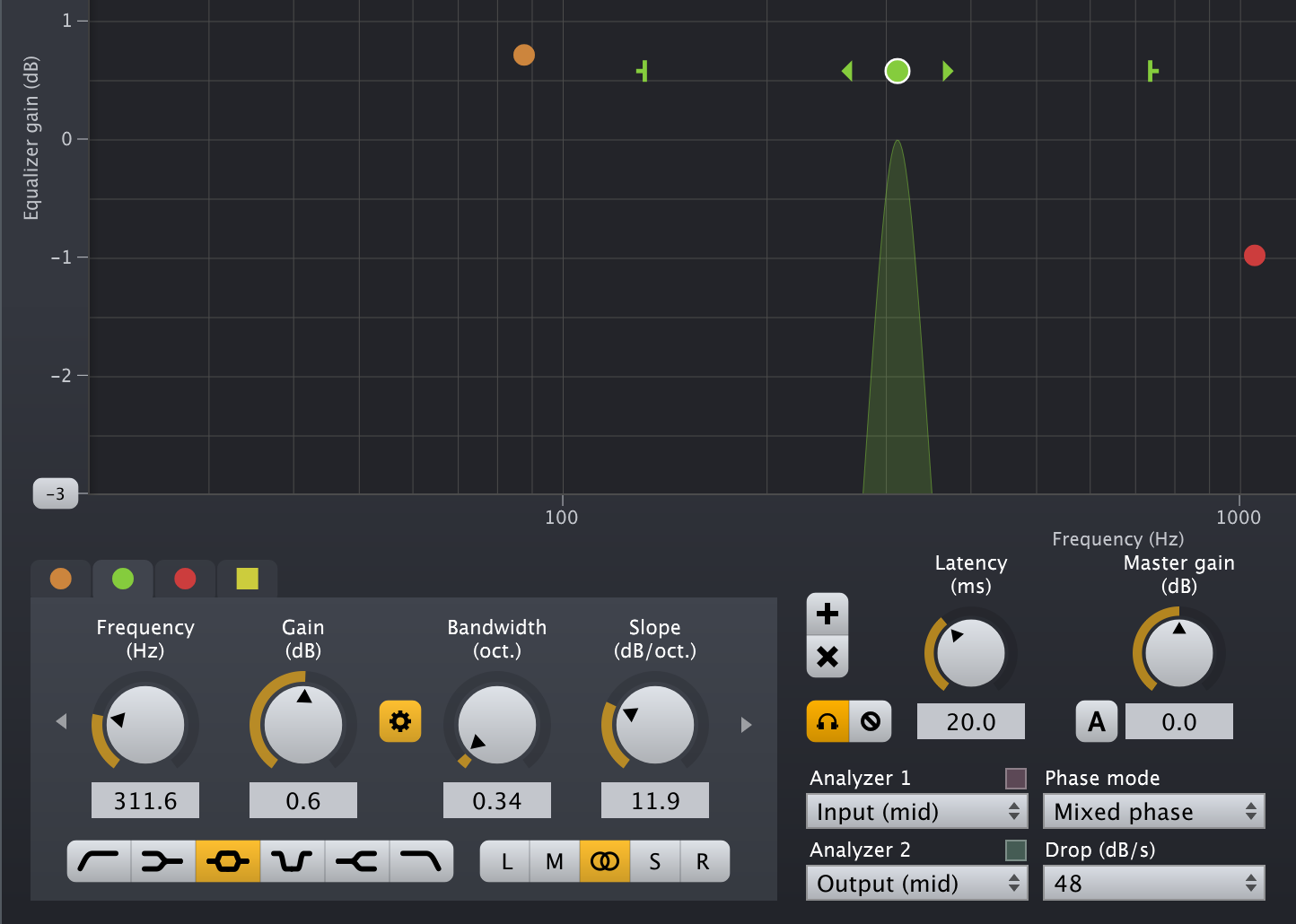1296x924 pixels.
Task: Switch to the yellow square band tab
Action: point(247,579)
